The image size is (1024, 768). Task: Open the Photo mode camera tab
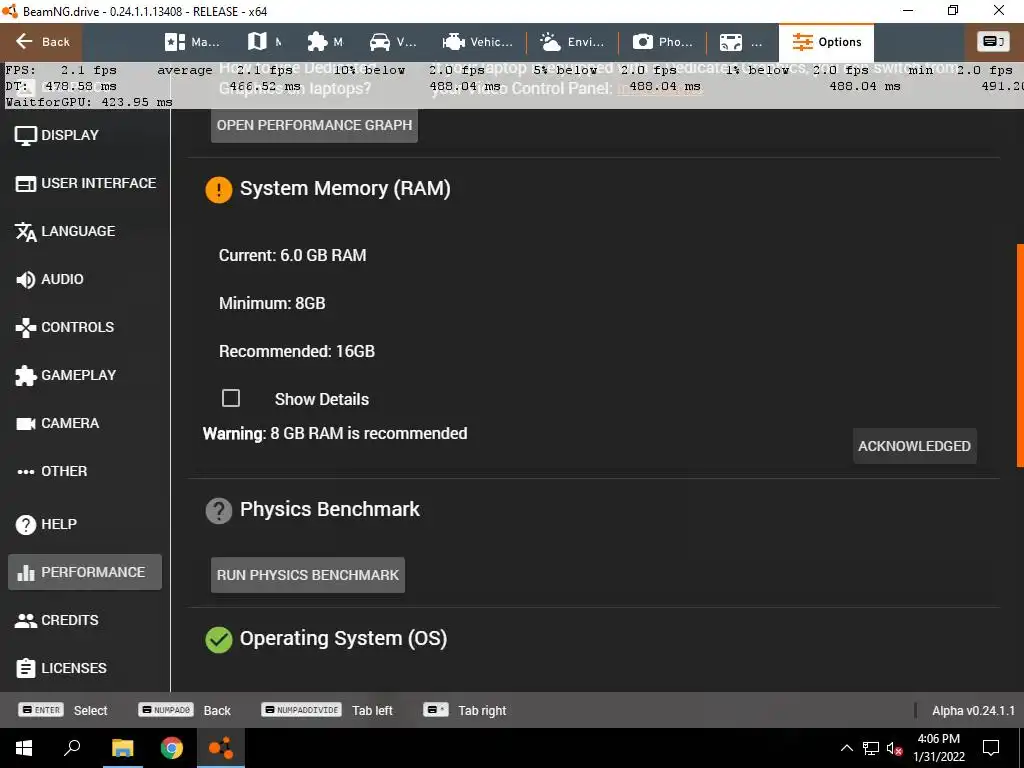tap(662, 42)
